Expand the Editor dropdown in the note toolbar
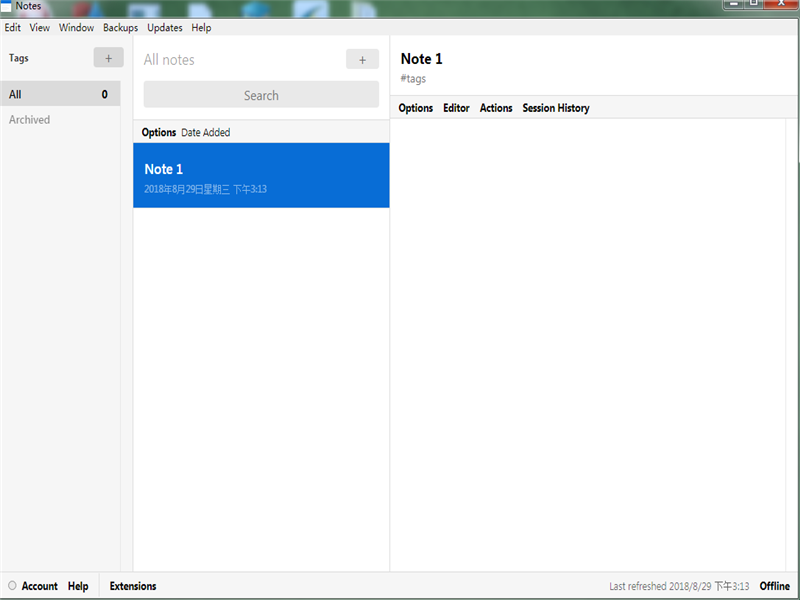The height and width of the screenshot is (600, 800). tap(456, 108)
